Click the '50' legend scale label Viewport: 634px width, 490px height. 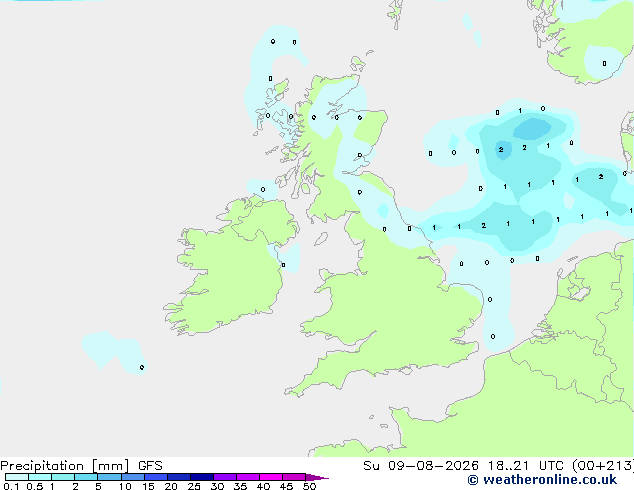(309, 486)
